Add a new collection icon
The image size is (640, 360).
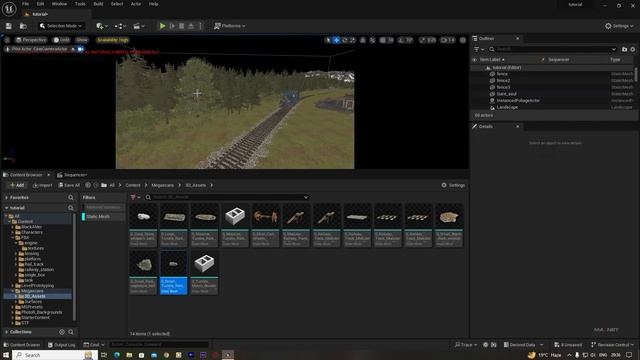click(62, 332)
